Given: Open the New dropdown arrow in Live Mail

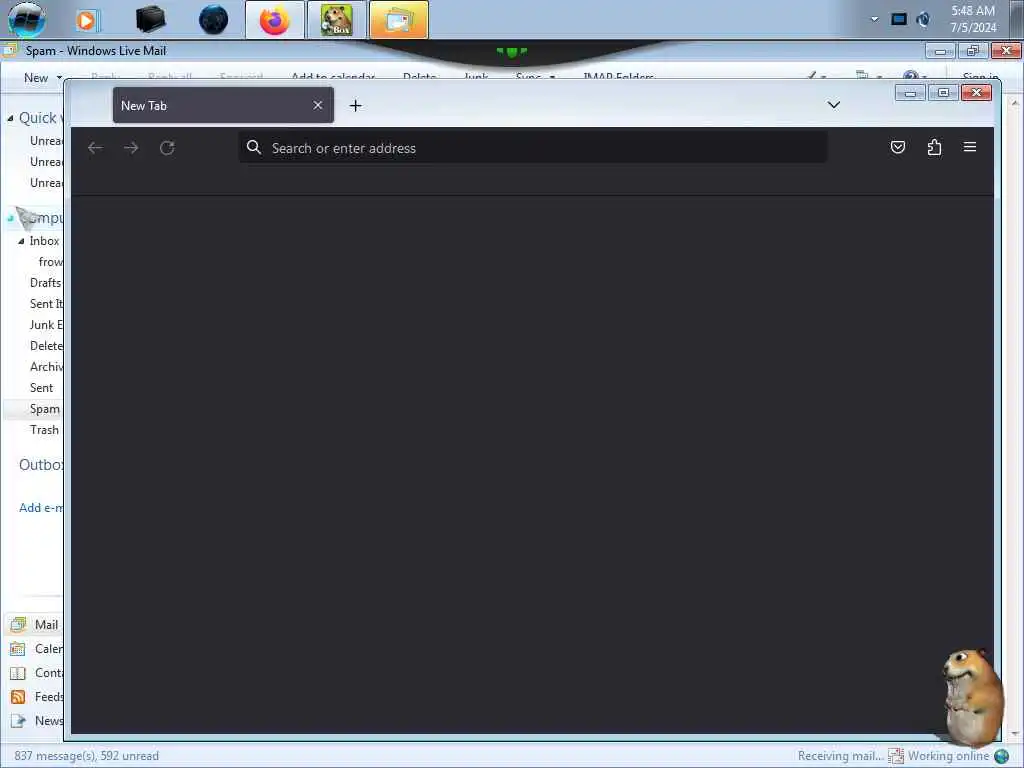Looking at the screenshot, I should click(x=59, y=78).
